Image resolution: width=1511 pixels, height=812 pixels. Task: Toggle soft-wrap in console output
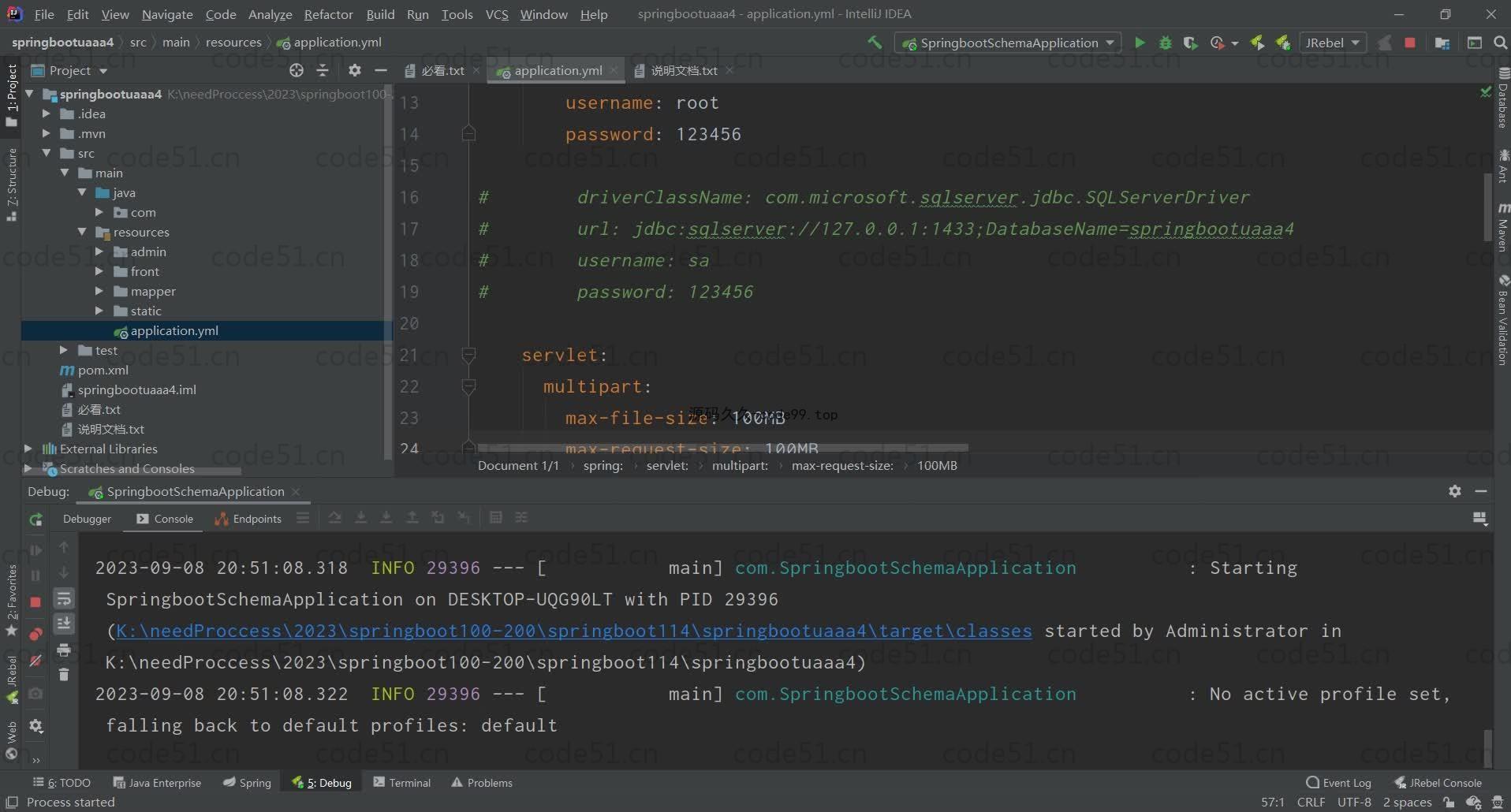(x=64, y=599)
